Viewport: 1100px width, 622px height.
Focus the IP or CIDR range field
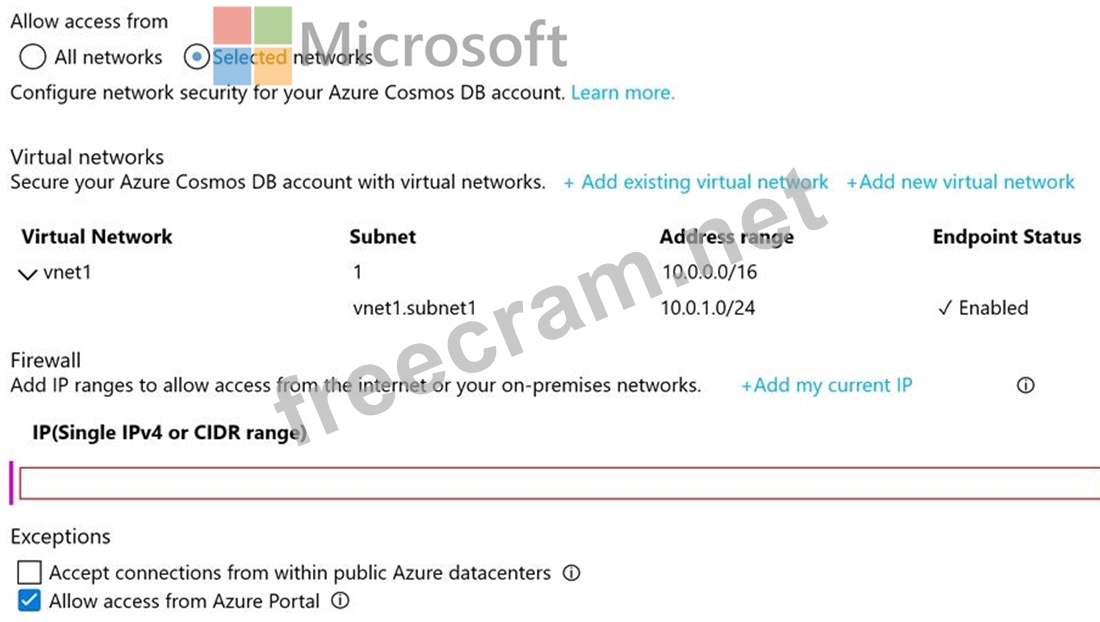(x=556, y=484)
